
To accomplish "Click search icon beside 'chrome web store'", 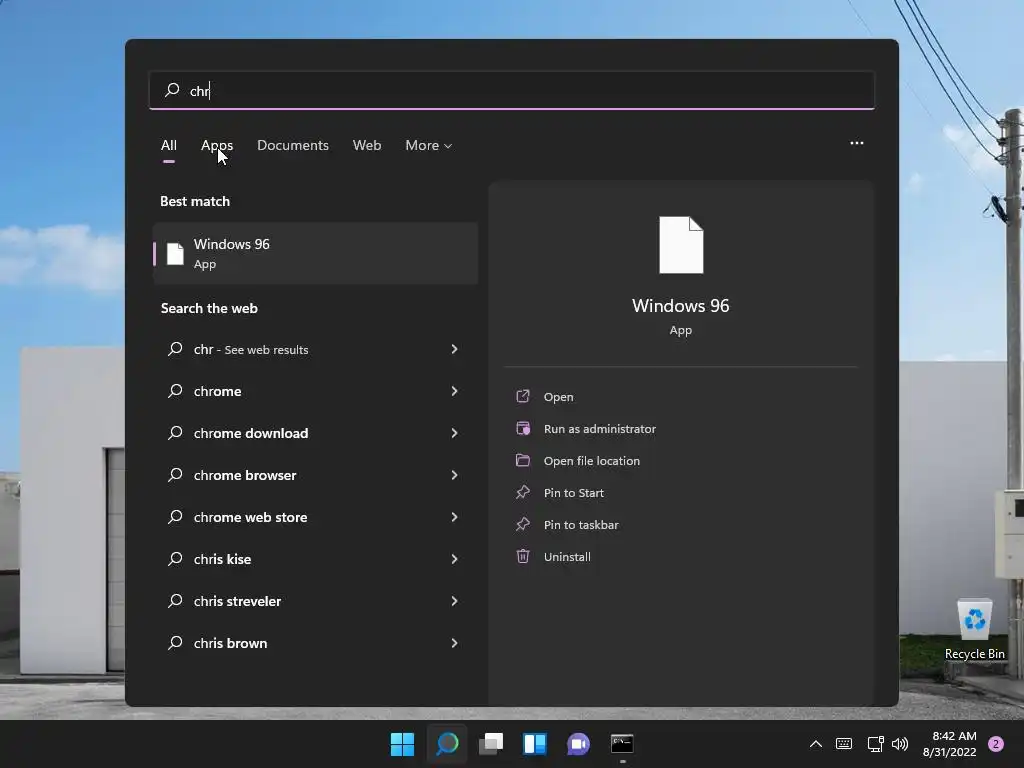I will [x=175, y=517].
